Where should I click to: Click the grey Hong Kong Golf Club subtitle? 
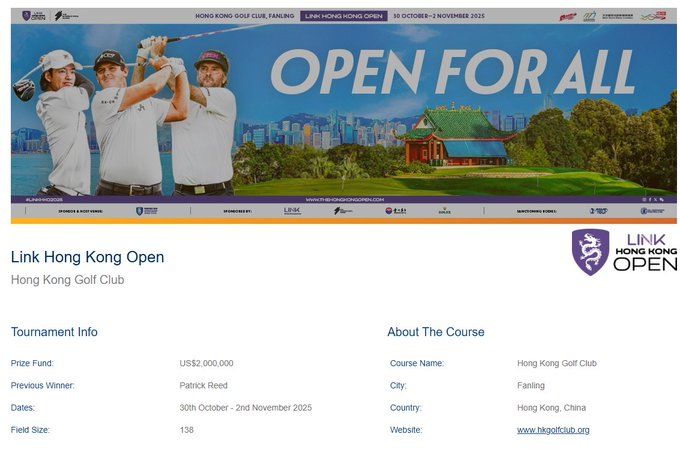coord(68,280)
